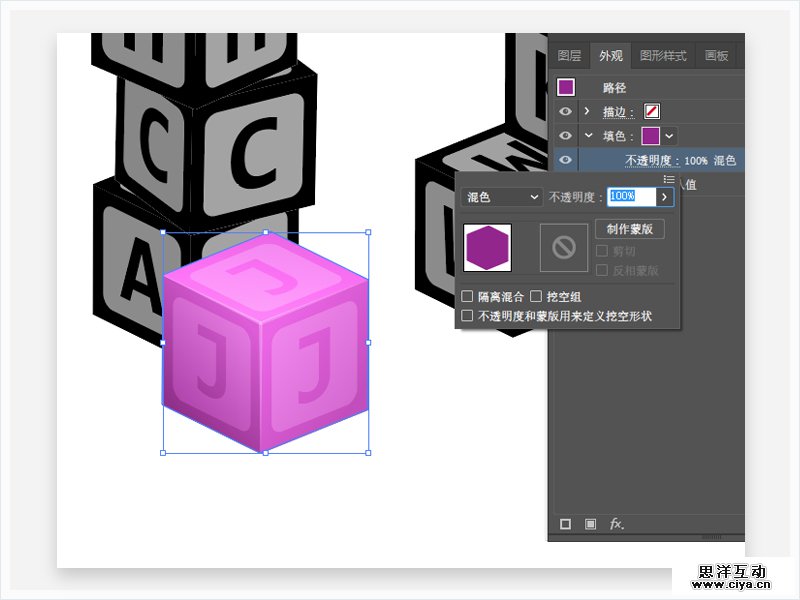Click the empty mask placeholder icon

[564, 248]
